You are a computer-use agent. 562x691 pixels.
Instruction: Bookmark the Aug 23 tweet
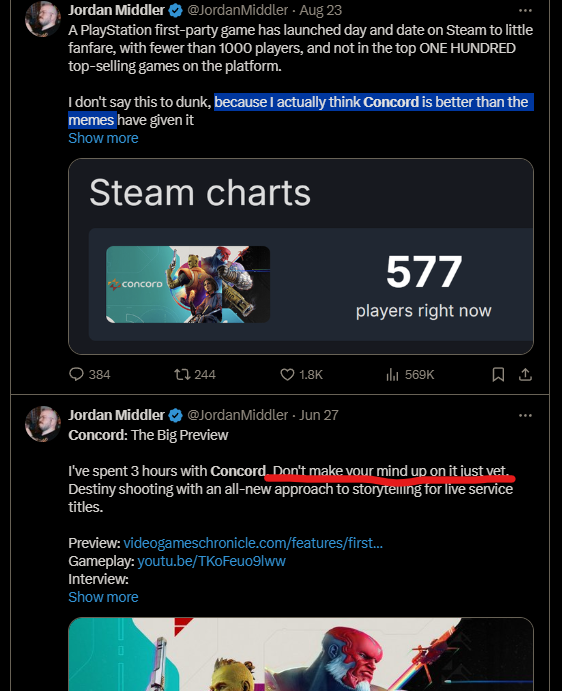498,375
